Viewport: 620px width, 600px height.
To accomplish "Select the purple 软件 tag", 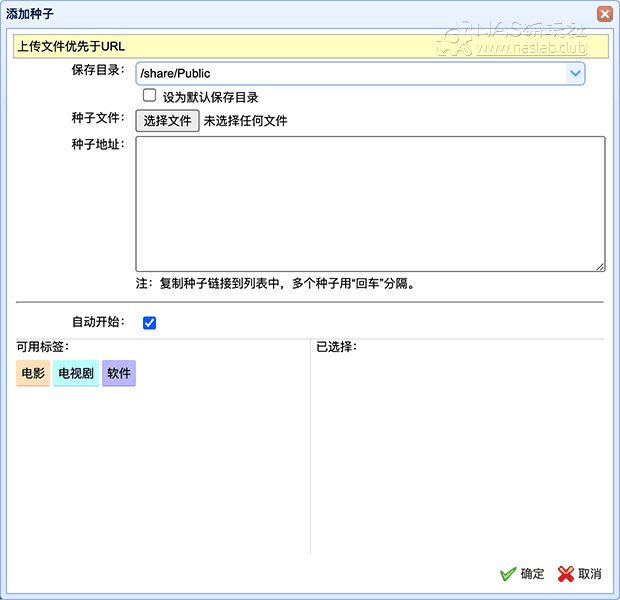I will click(x=119, y=374).
